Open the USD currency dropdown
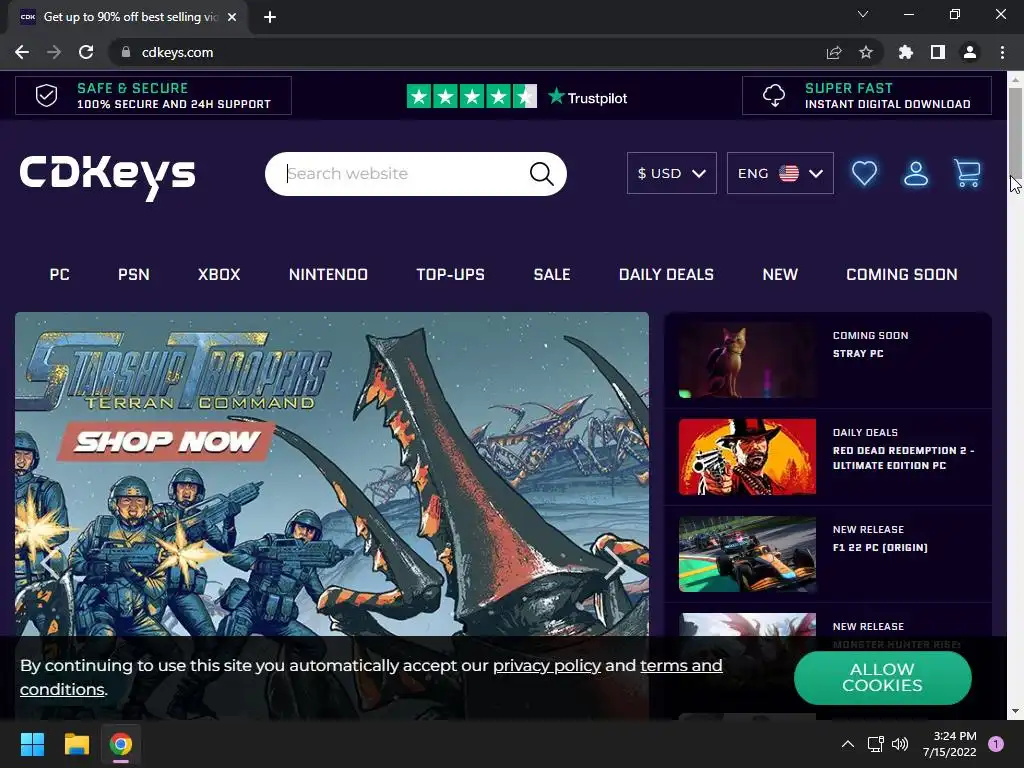Viewport: 1024px width, 768px height. (671, 173)
